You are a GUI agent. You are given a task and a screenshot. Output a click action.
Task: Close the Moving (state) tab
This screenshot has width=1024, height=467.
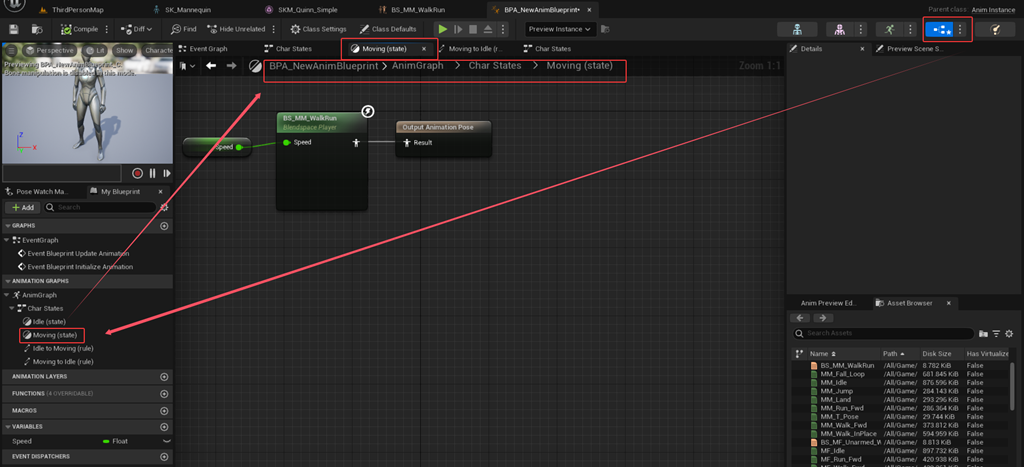coord(424,49)
